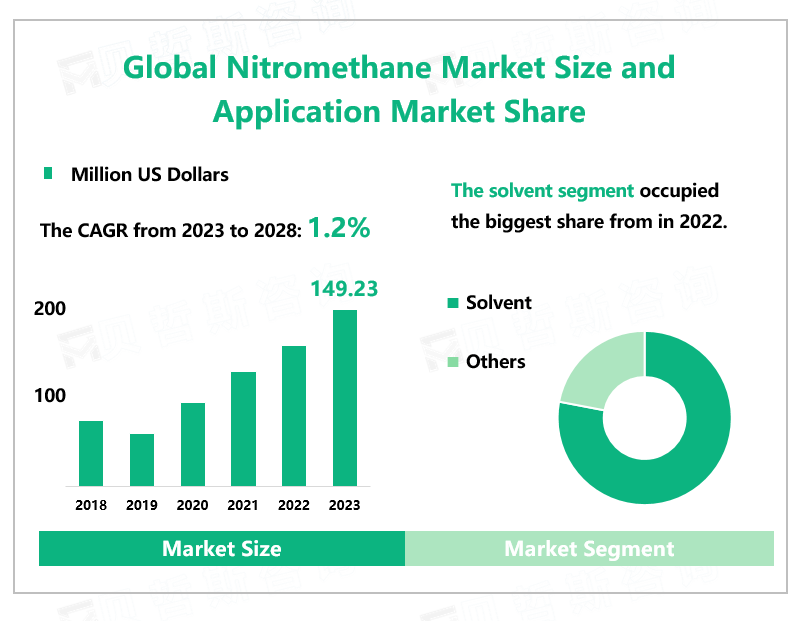Image resolution: width=796 pixels, height=621 pixels.
Task: Click the Solvent legend color swatch
Action: (x=453, y=303)
